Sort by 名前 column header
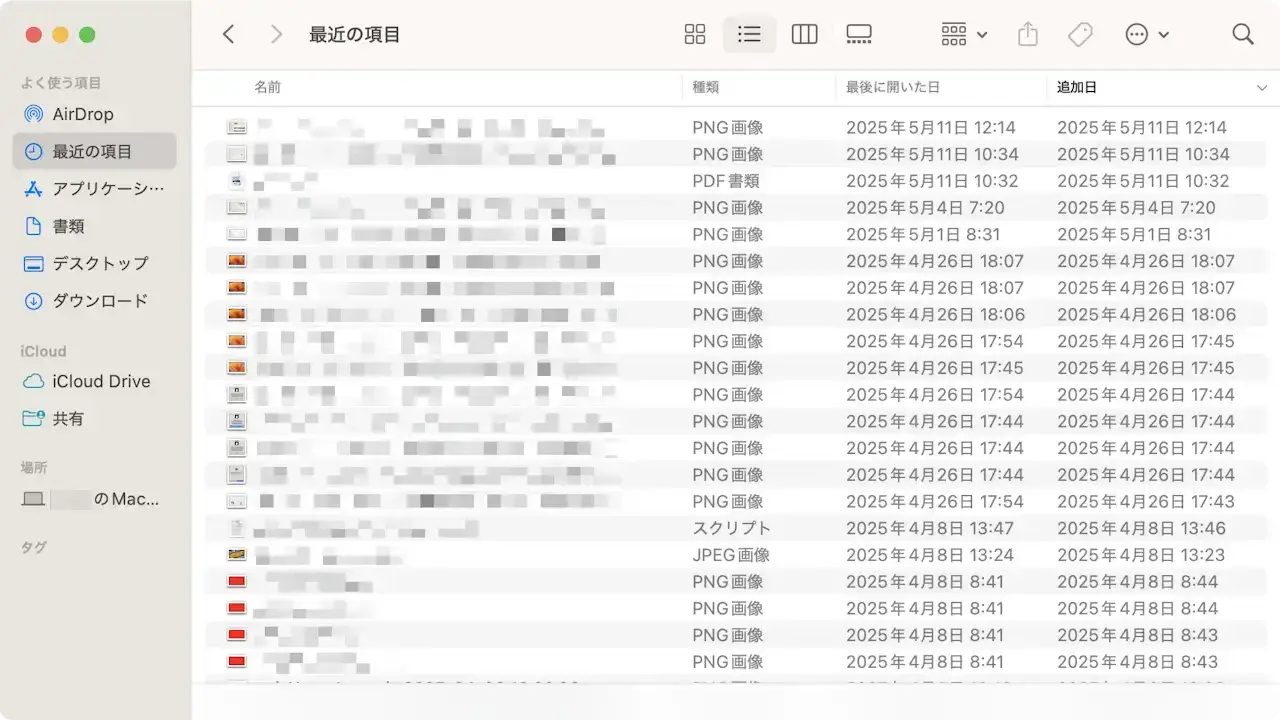This screenshot has height=720, width=1280. tap(268, 88)
